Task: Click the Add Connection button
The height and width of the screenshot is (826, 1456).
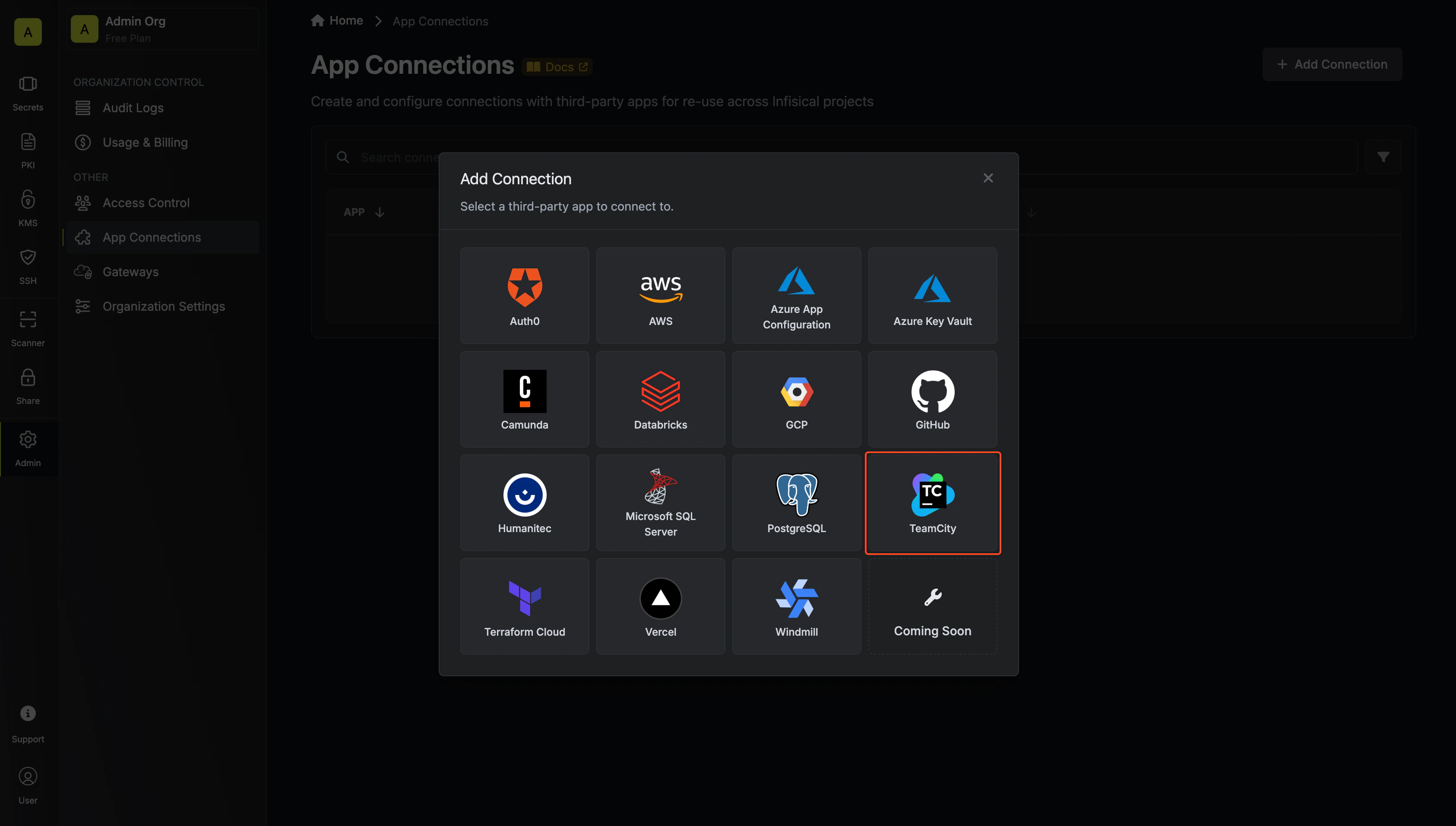Action: pos(1332,64)
